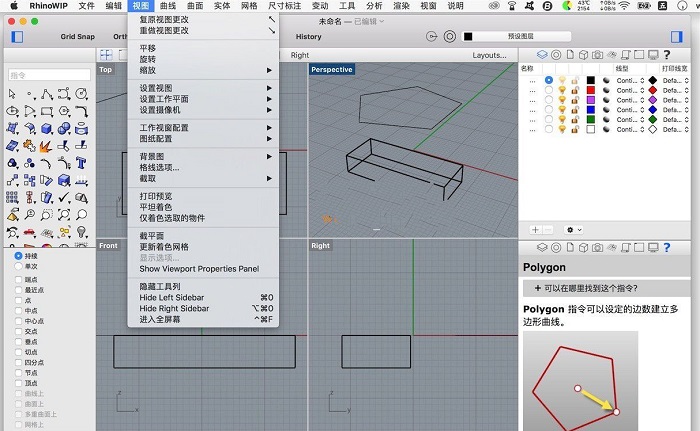700x431 pixels.
Task: Click the four-viewport layout icon
Action: point(106,55)
